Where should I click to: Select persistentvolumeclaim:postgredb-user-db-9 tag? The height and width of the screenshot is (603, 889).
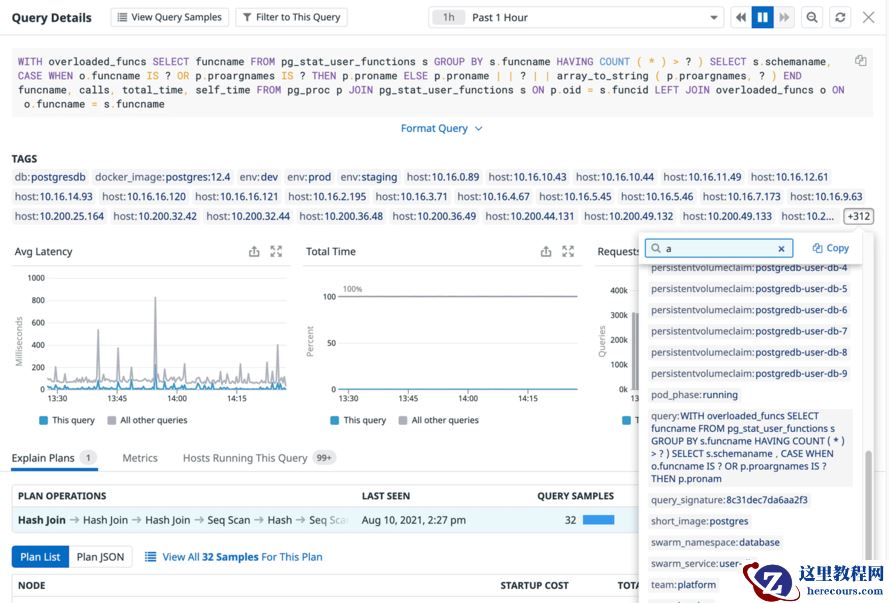[749, 374]
